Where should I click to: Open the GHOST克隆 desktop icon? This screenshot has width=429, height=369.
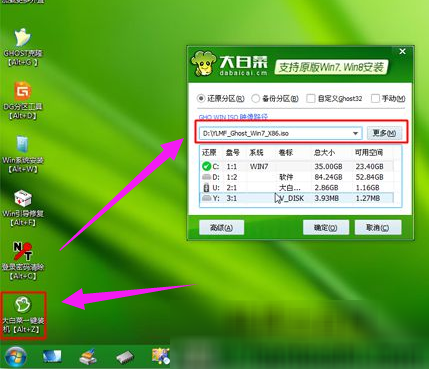23,46
